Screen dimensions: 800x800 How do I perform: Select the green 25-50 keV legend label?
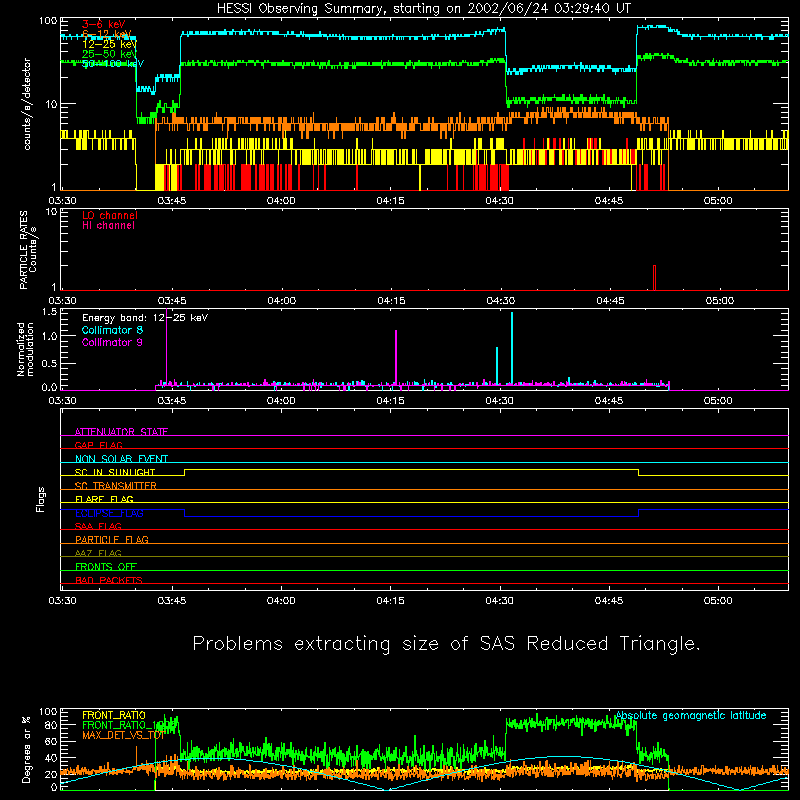(109, 54)
